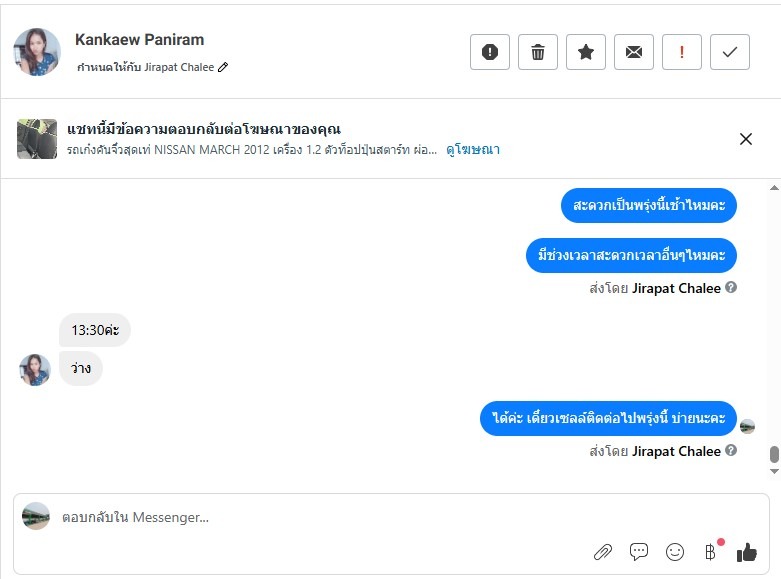Open the Nissan March ad thumbnail
Image resolution: width=781 pixels, height=579 pixels.
pos(37,139)
